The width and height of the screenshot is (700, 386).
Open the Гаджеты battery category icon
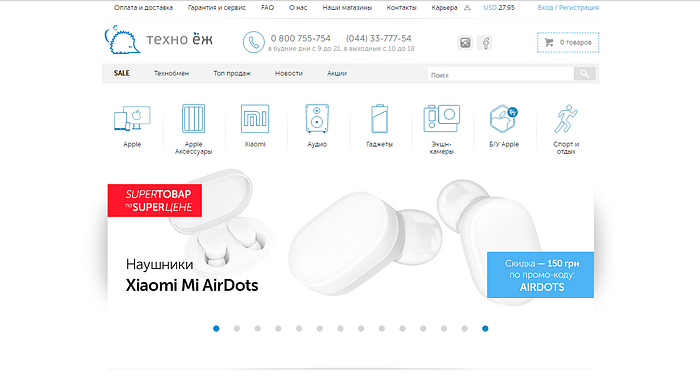[x=379, y=119]
